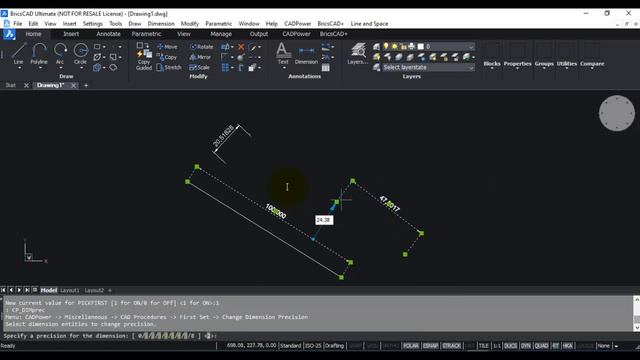Activate the Stretch tool
This screenshot has height=360, width=640.
pyautogui.click(x=169, y=67)
